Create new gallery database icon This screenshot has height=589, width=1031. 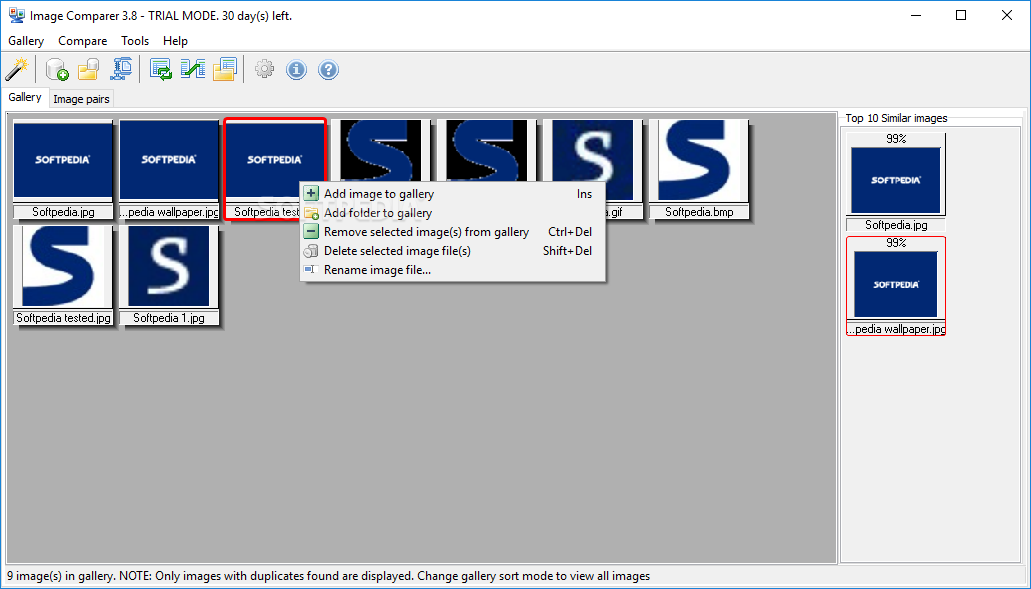tap(57, 69)
